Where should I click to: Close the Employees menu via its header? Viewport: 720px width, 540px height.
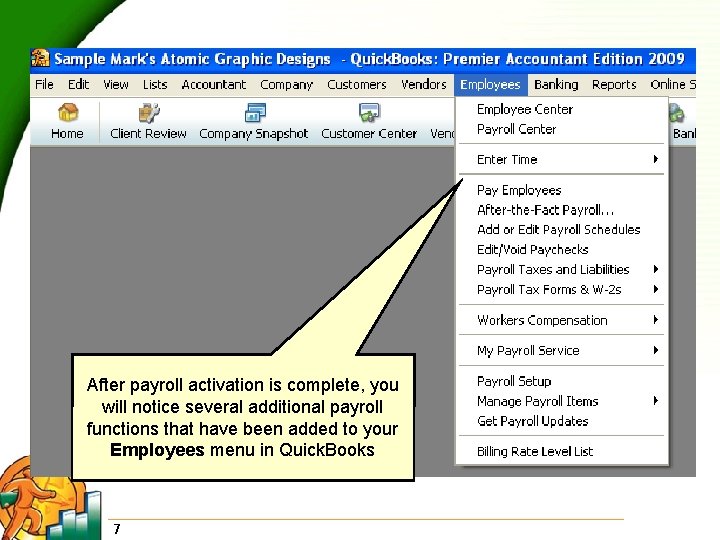point(490,85)
